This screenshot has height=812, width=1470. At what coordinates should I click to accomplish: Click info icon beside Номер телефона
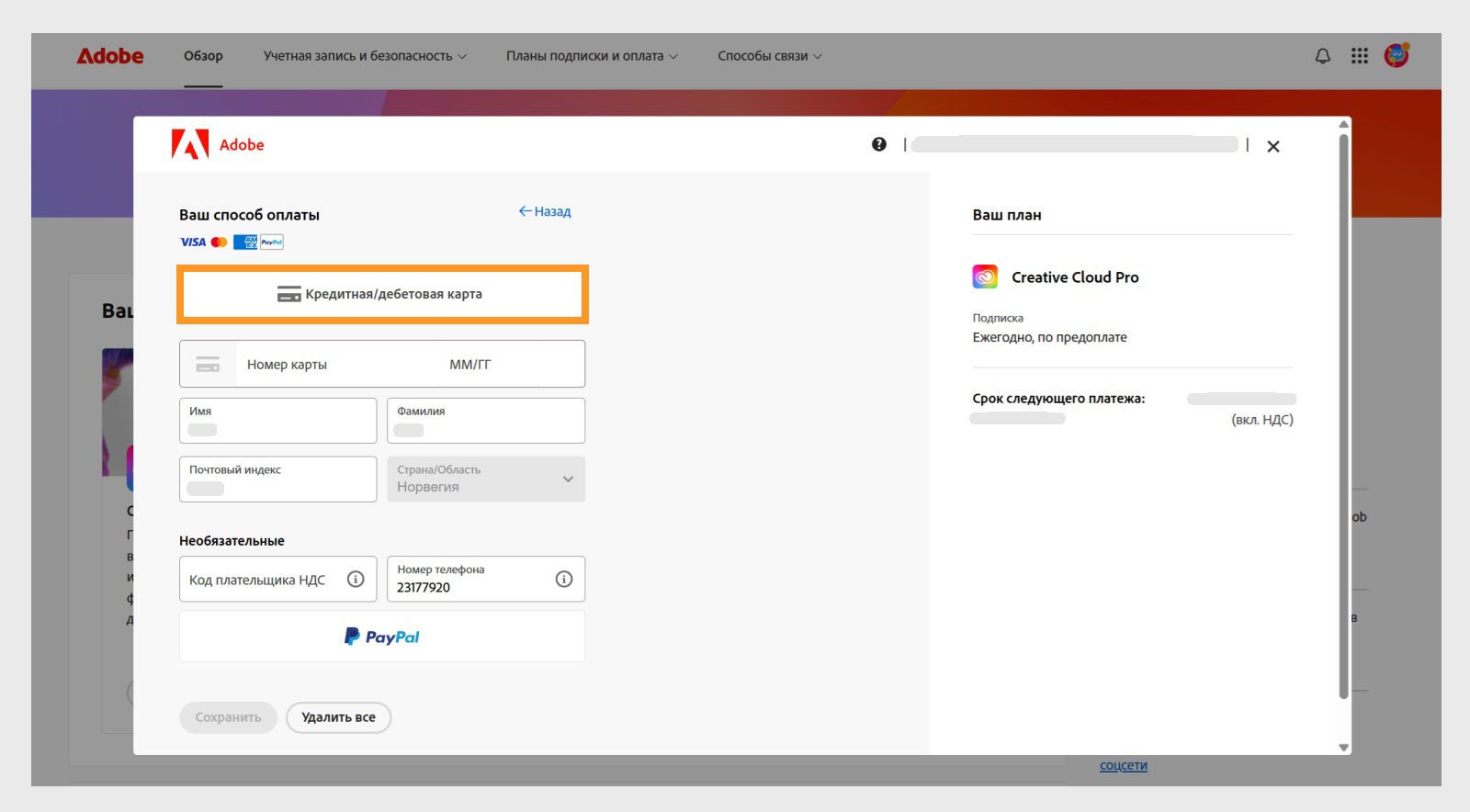click(564, 579)
